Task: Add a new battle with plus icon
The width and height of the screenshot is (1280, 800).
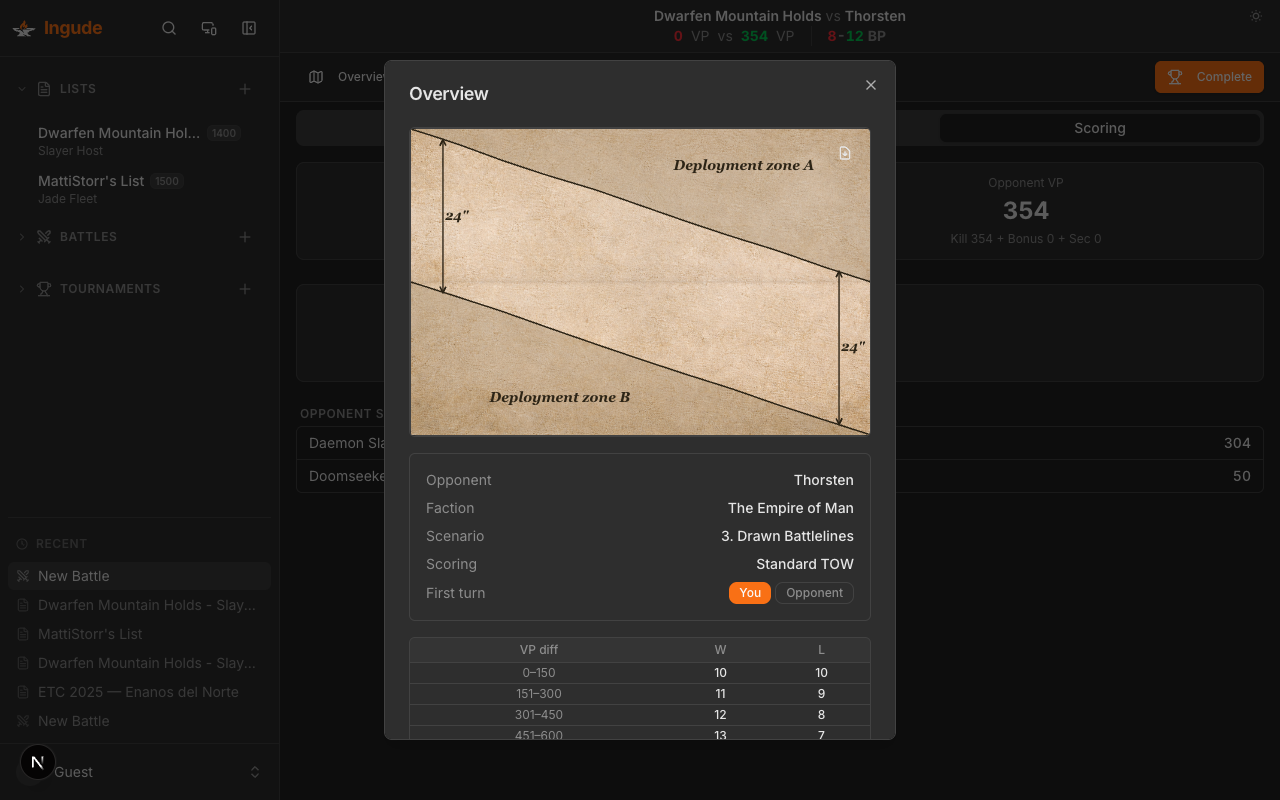Action: pyautogui.click(x=245, y=237)
